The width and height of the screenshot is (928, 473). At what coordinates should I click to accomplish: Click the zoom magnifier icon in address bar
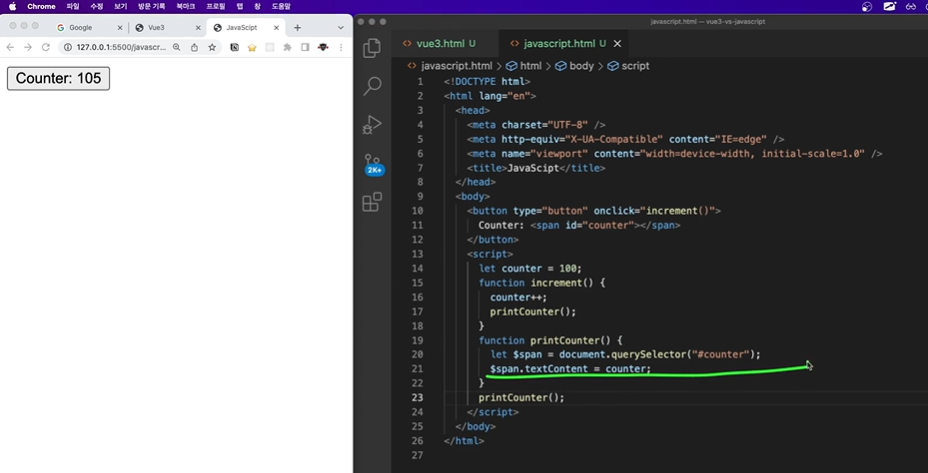coord(176,47)
